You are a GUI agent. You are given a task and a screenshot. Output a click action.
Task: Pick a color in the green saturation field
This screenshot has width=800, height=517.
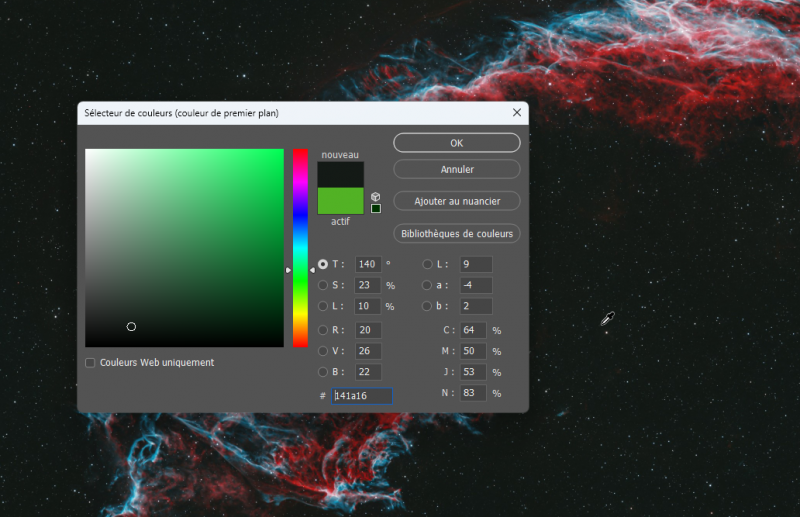tap(184, 248)
